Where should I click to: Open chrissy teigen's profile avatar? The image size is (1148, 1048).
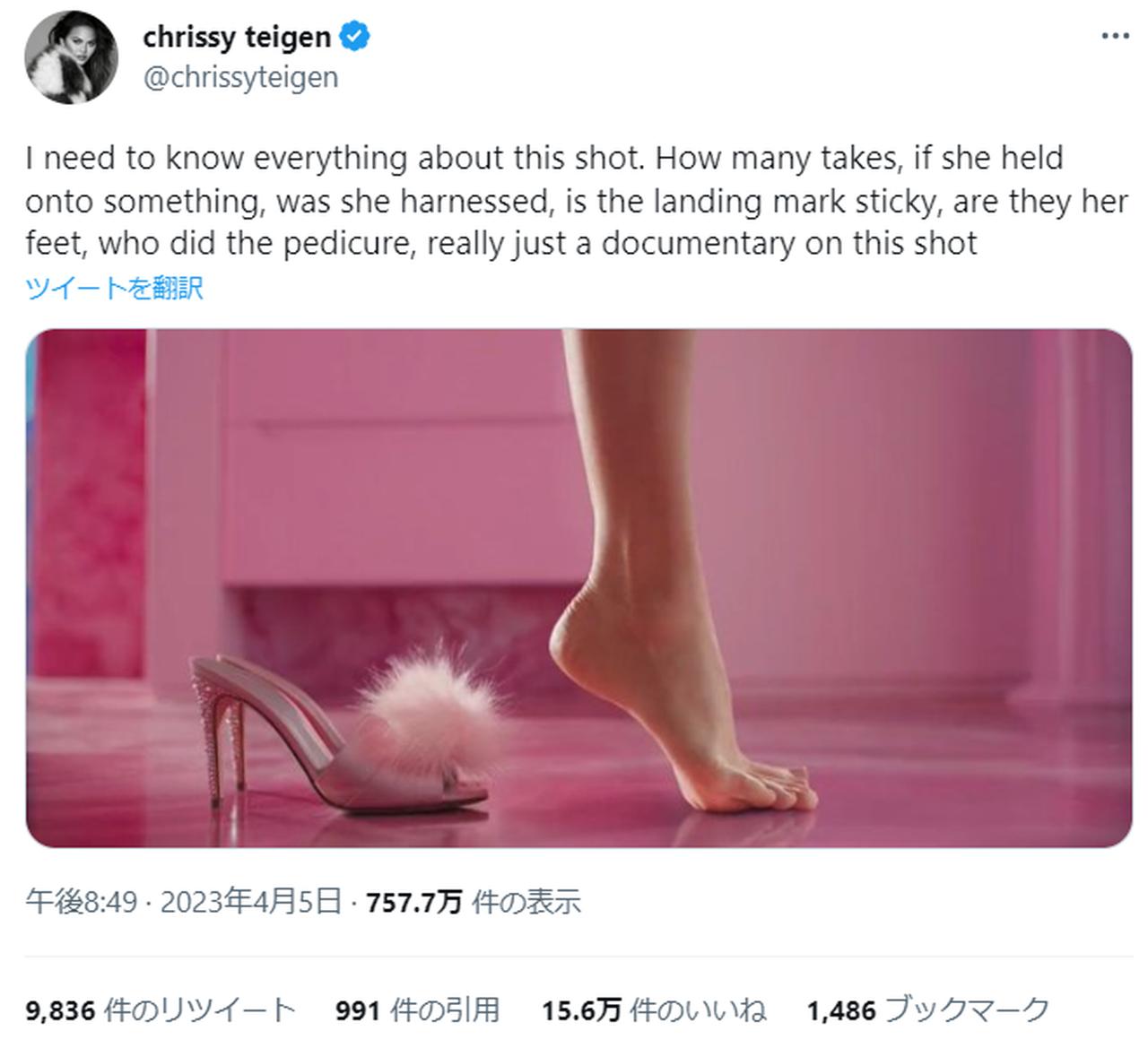click(71, 57)
